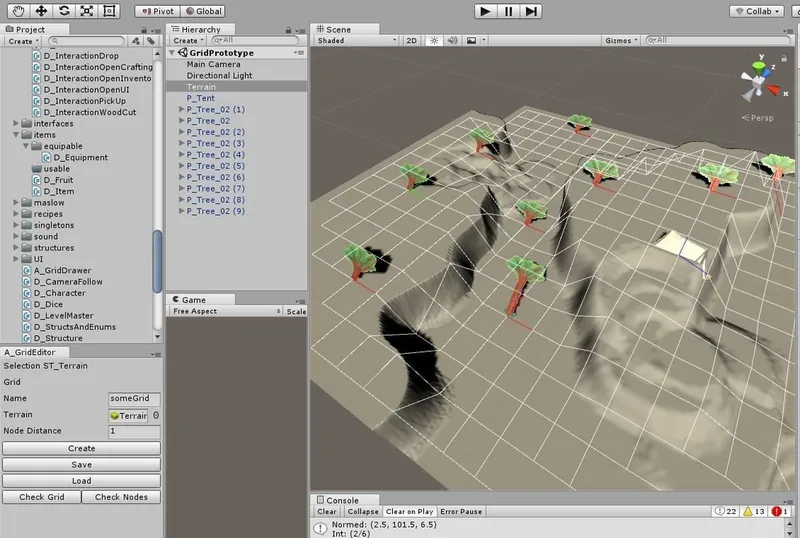Open the scene effects dropdown arrow
The height and width of the screenshot is (538, 800).
(x=484, y=40)
